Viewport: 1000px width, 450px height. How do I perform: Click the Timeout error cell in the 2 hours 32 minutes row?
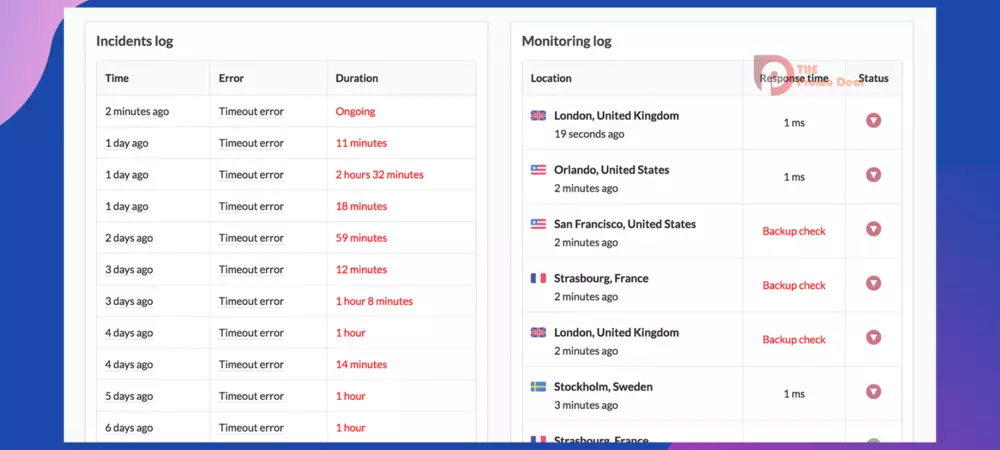251,175
